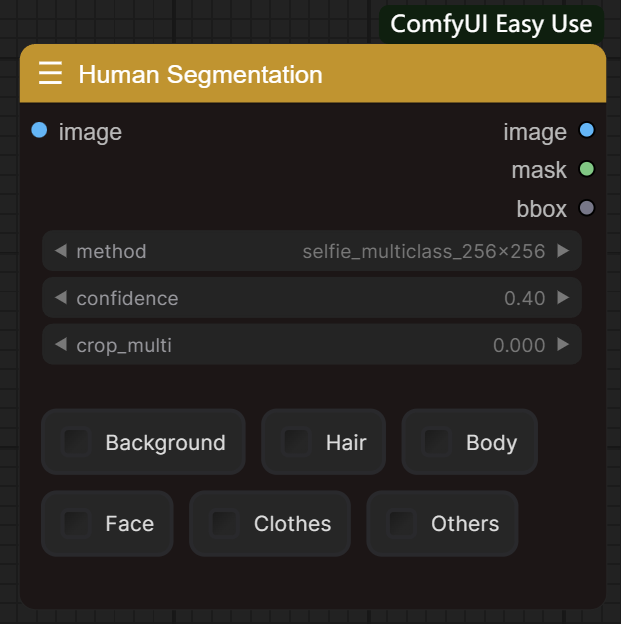
Task: Increase crop_multi with right arrow
Action: tap(563, 345)
